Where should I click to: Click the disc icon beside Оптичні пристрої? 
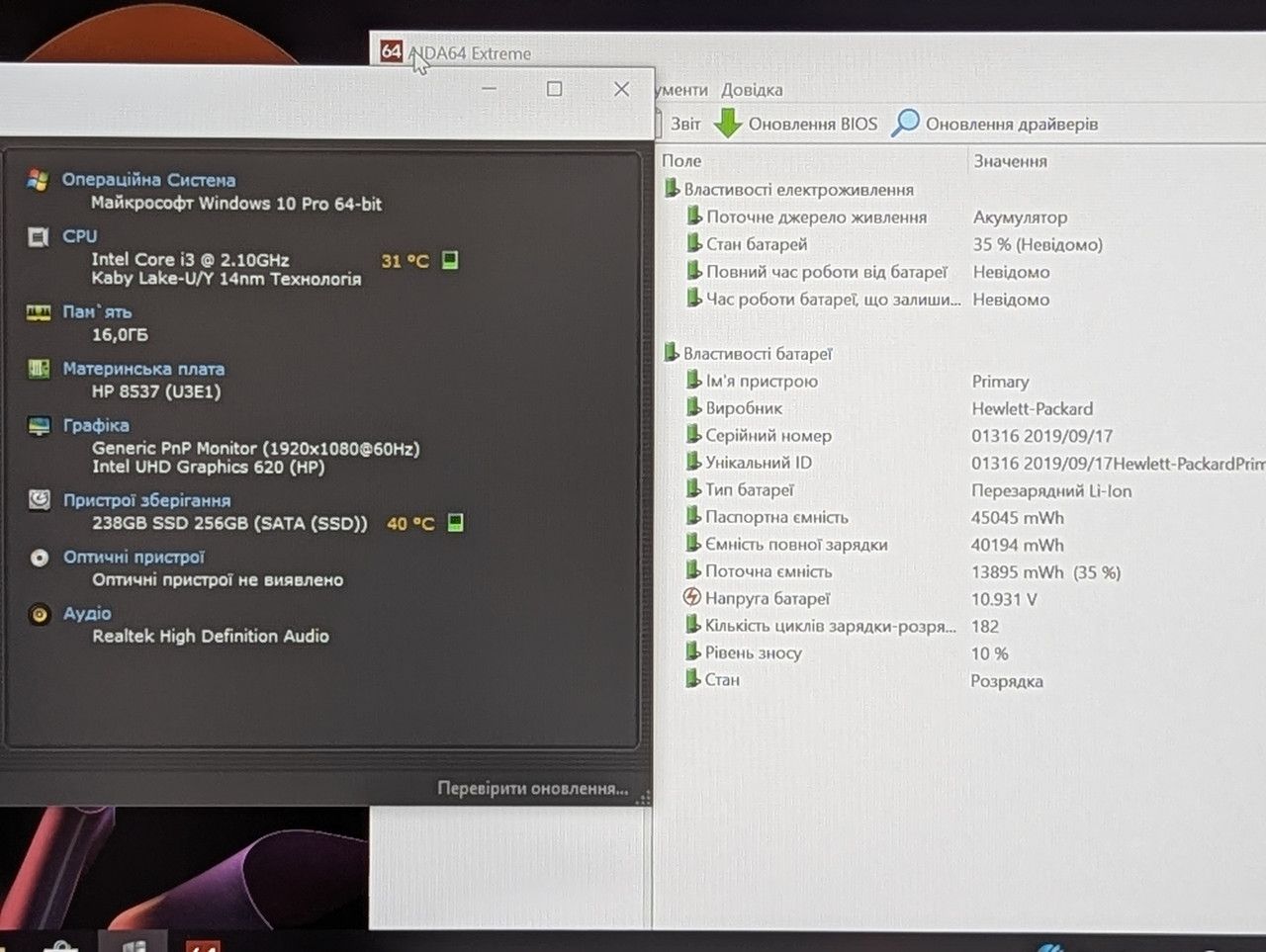[x=39, y=558]
